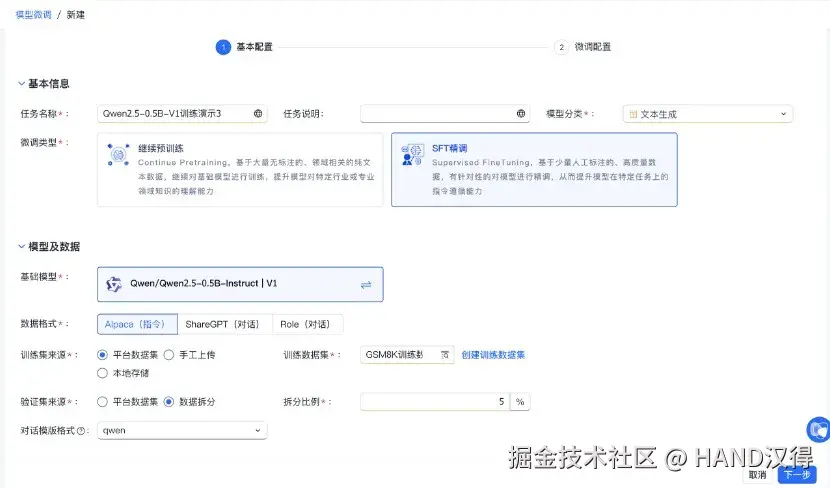This screenshot has width=830, height=488.
Task: Switch data format to Role（对话）
Action: 308,324
